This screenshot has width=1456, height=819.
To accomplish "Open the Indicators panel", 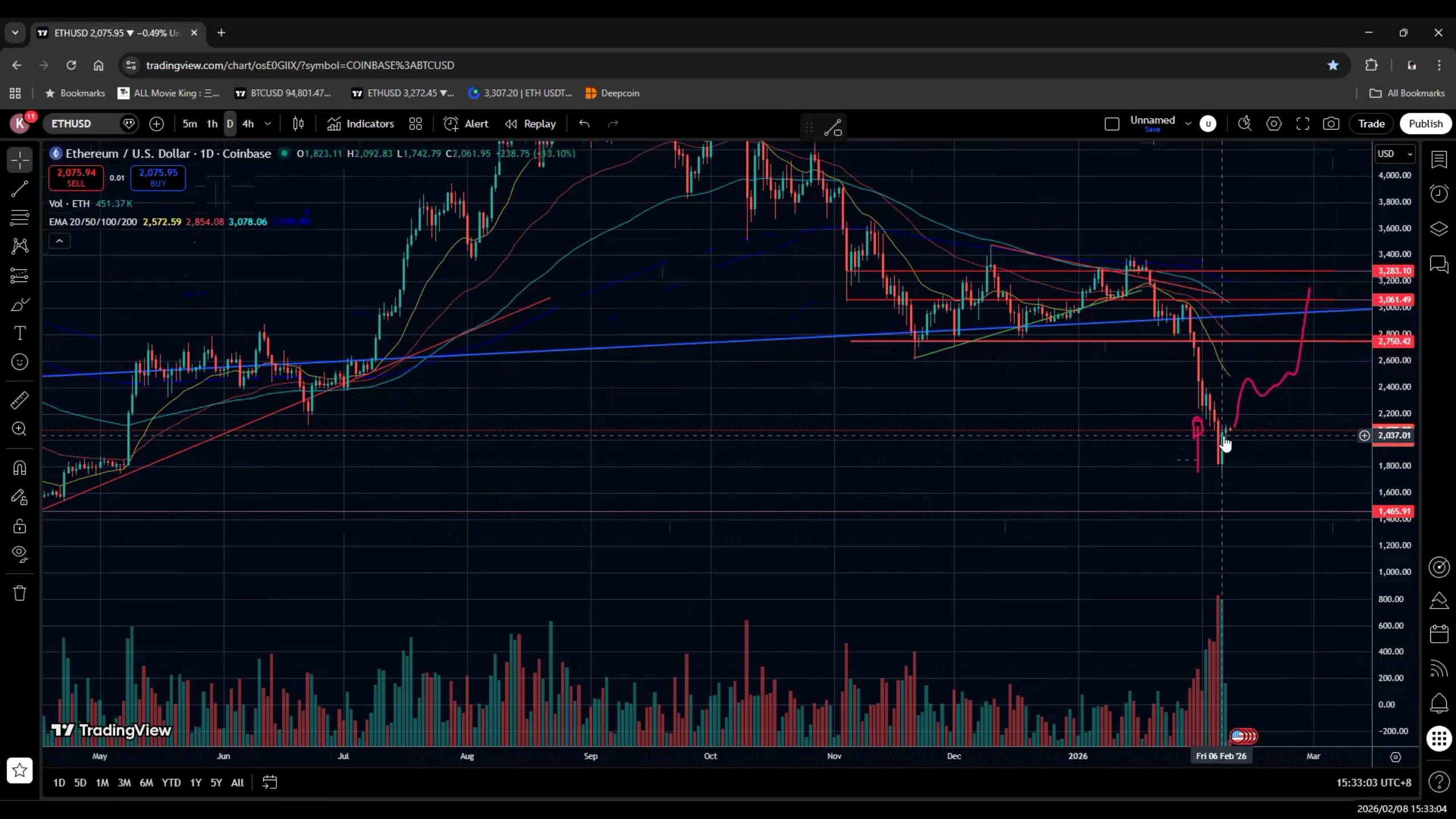I will [x=361, y=124].
